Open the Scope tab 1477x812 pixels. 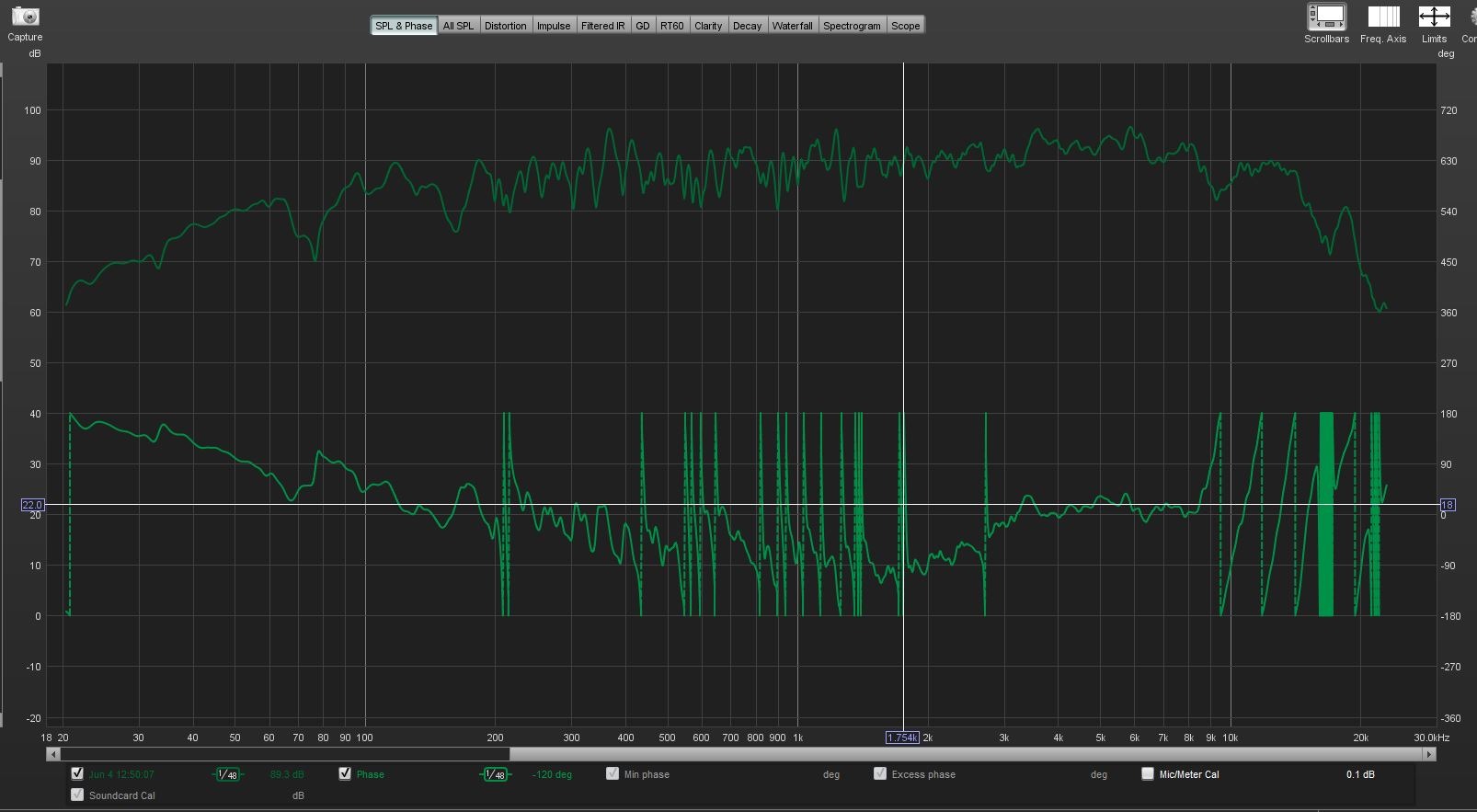[906, 26]
